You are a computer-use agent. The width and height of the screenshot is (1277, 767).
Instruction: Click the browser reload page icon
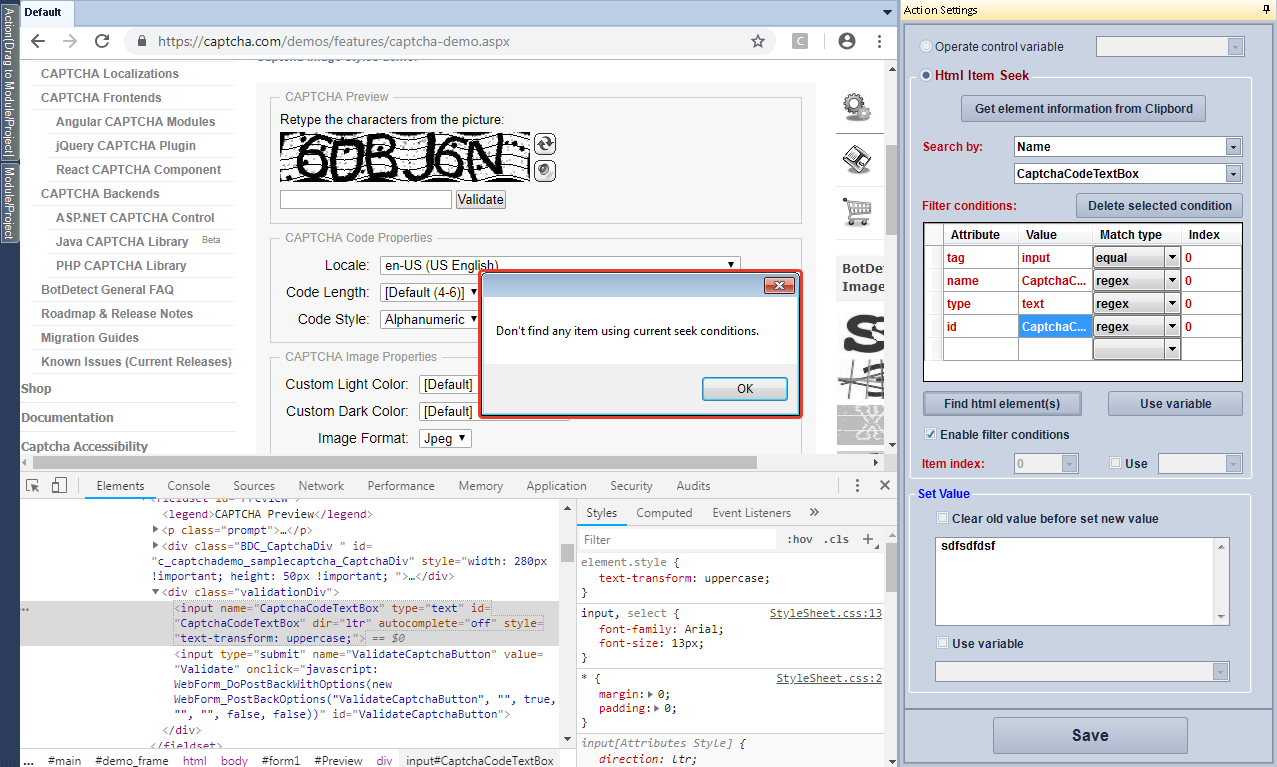click(101, 41)
